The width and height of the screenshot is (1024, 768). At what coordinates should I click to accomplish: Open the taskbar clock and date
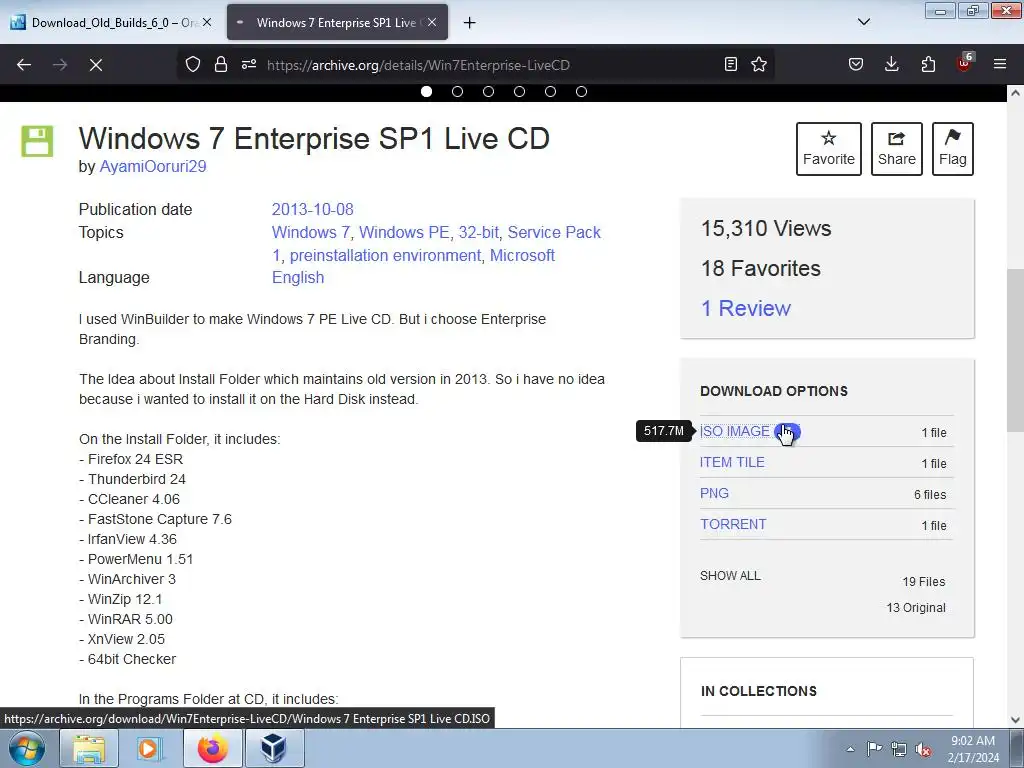pyautogui.click(x=973, y=749)
